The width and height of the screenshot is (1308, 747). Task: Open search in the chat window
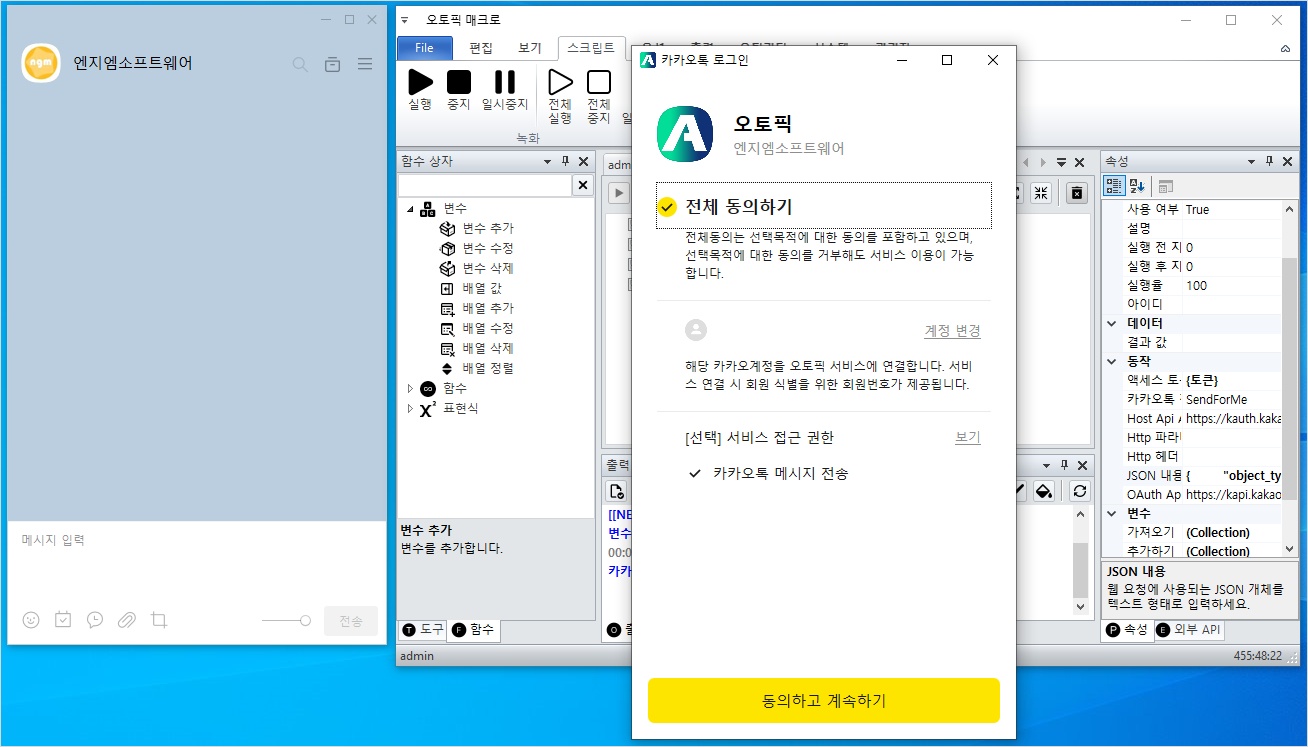pos(300,64)
